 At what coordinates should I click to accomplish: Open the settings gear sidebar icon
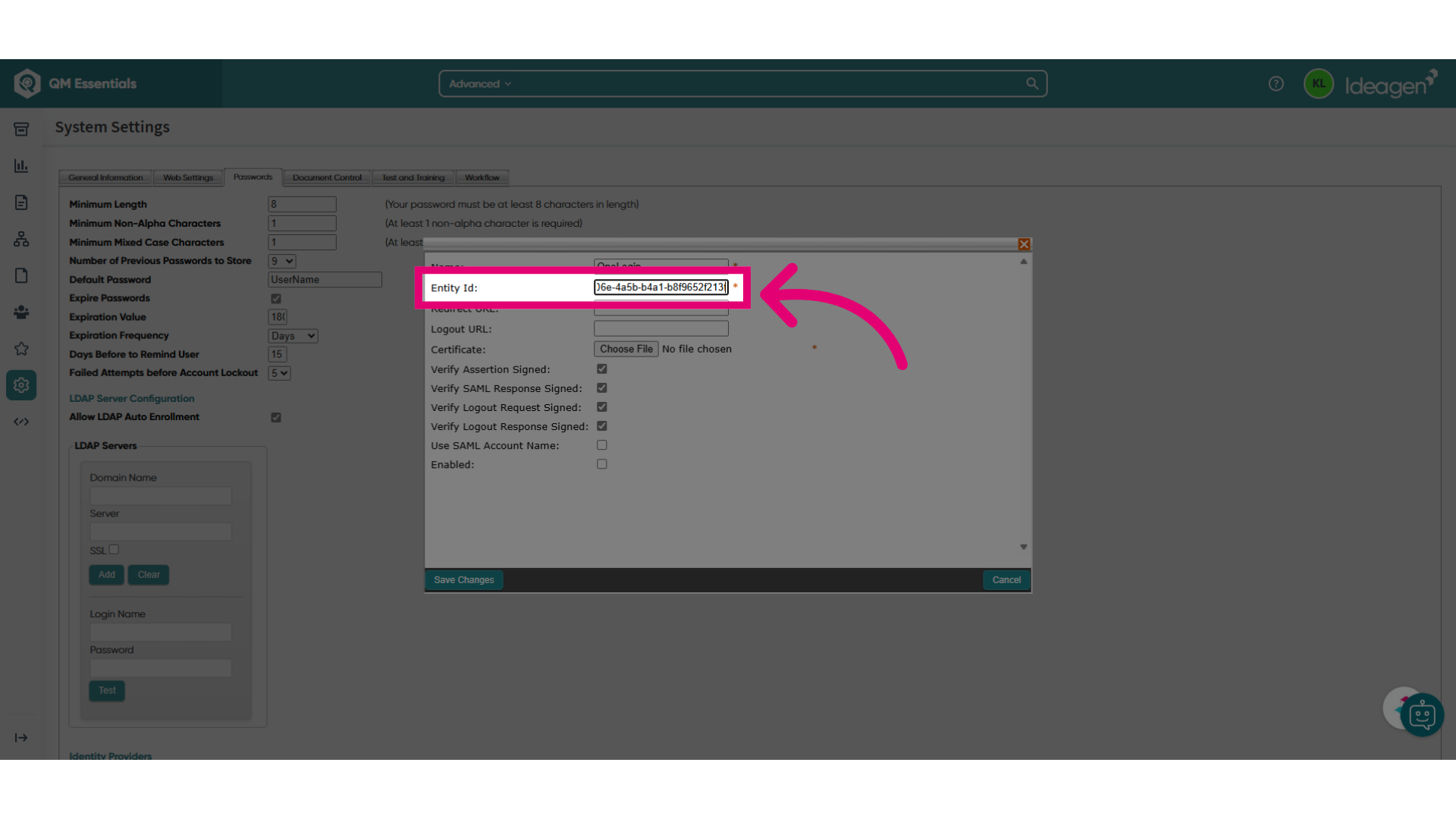pyautogui.click(x=21, y=385)
